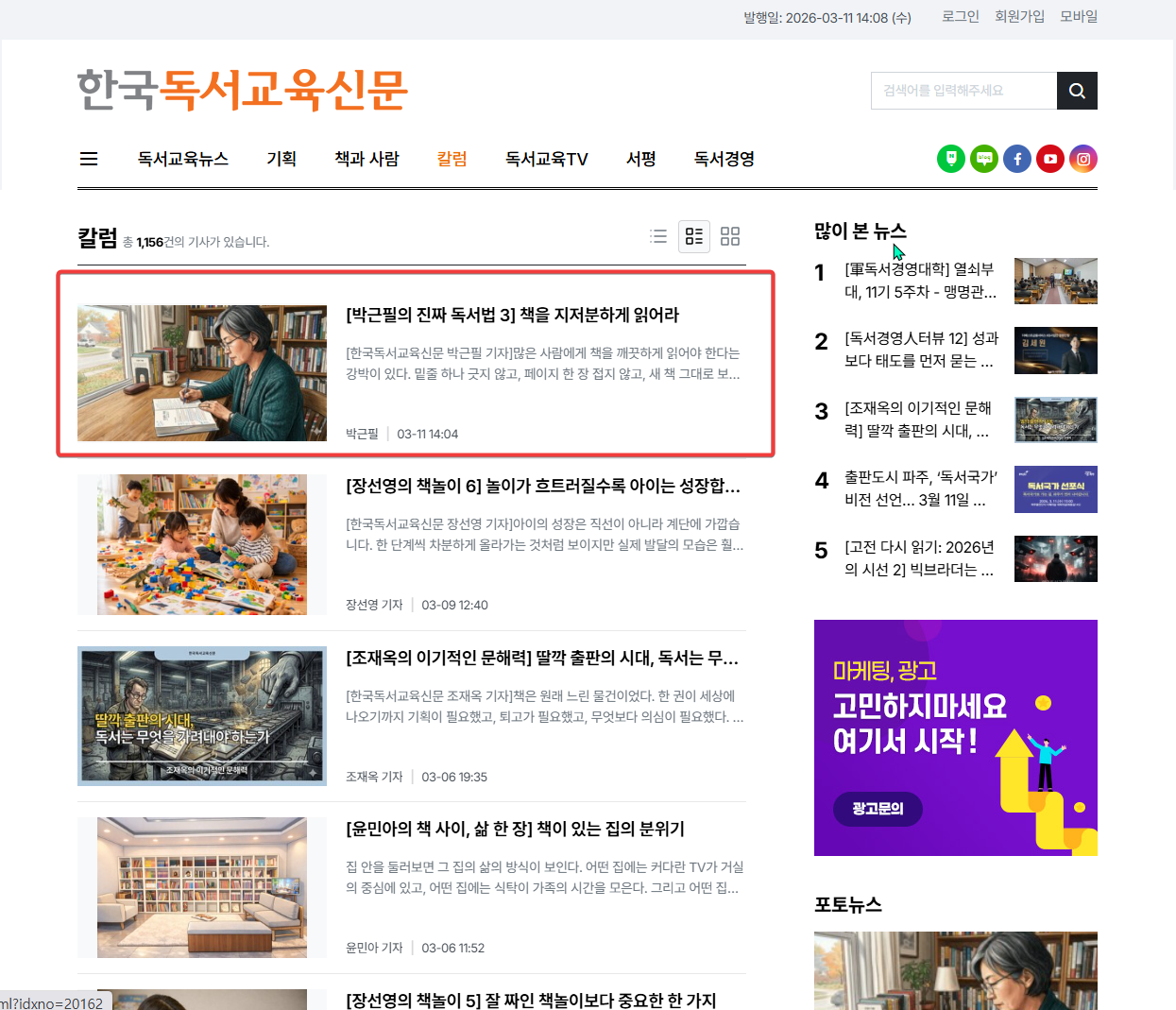This screenshot has height=1010, width=1176.
Task: Click inside the 검색어를 입력해주세요 search field
Action: (x=963, y=91)
